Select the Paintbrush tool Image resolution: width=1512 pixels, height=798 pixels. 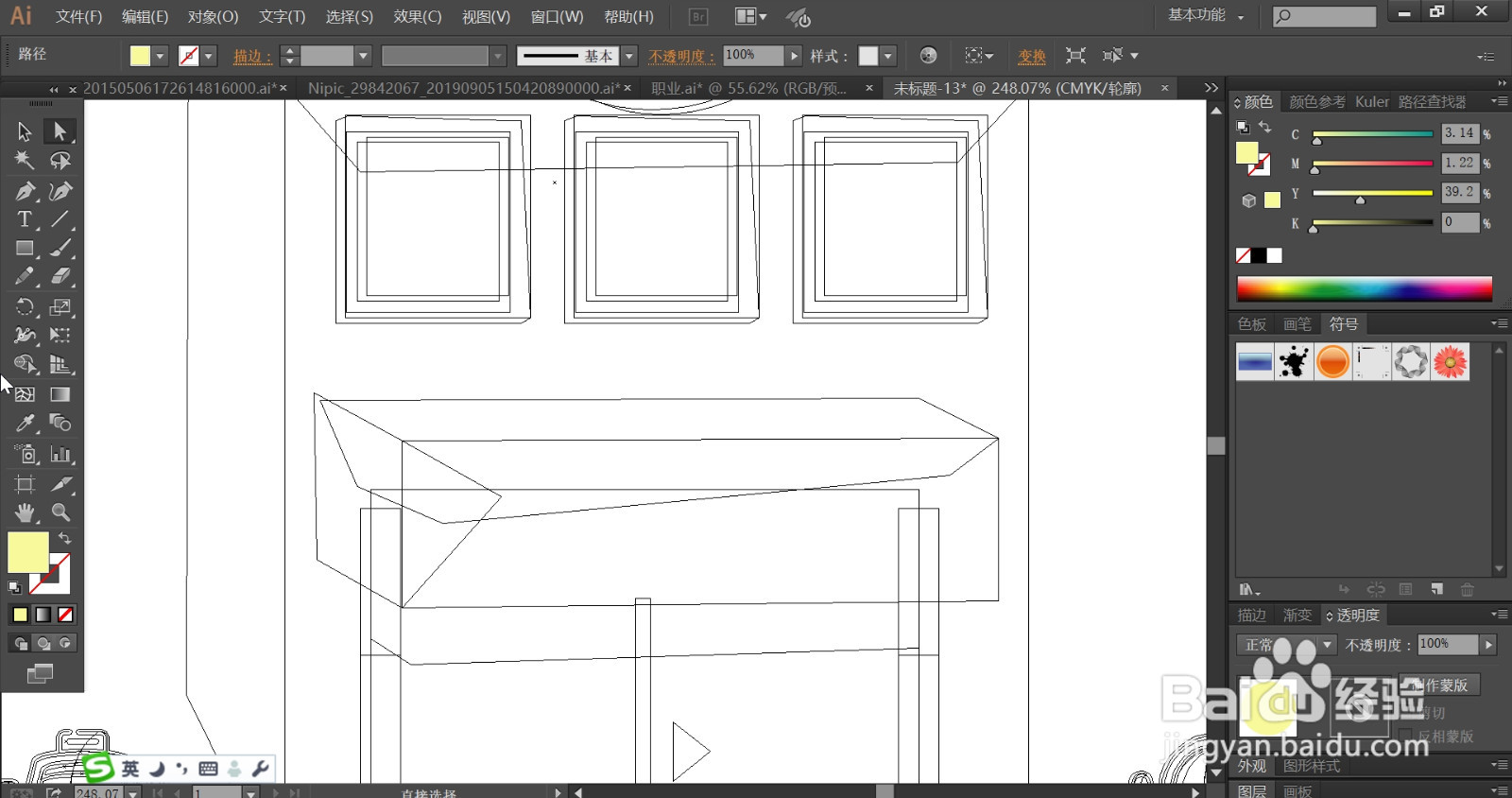tap(60, 249)
